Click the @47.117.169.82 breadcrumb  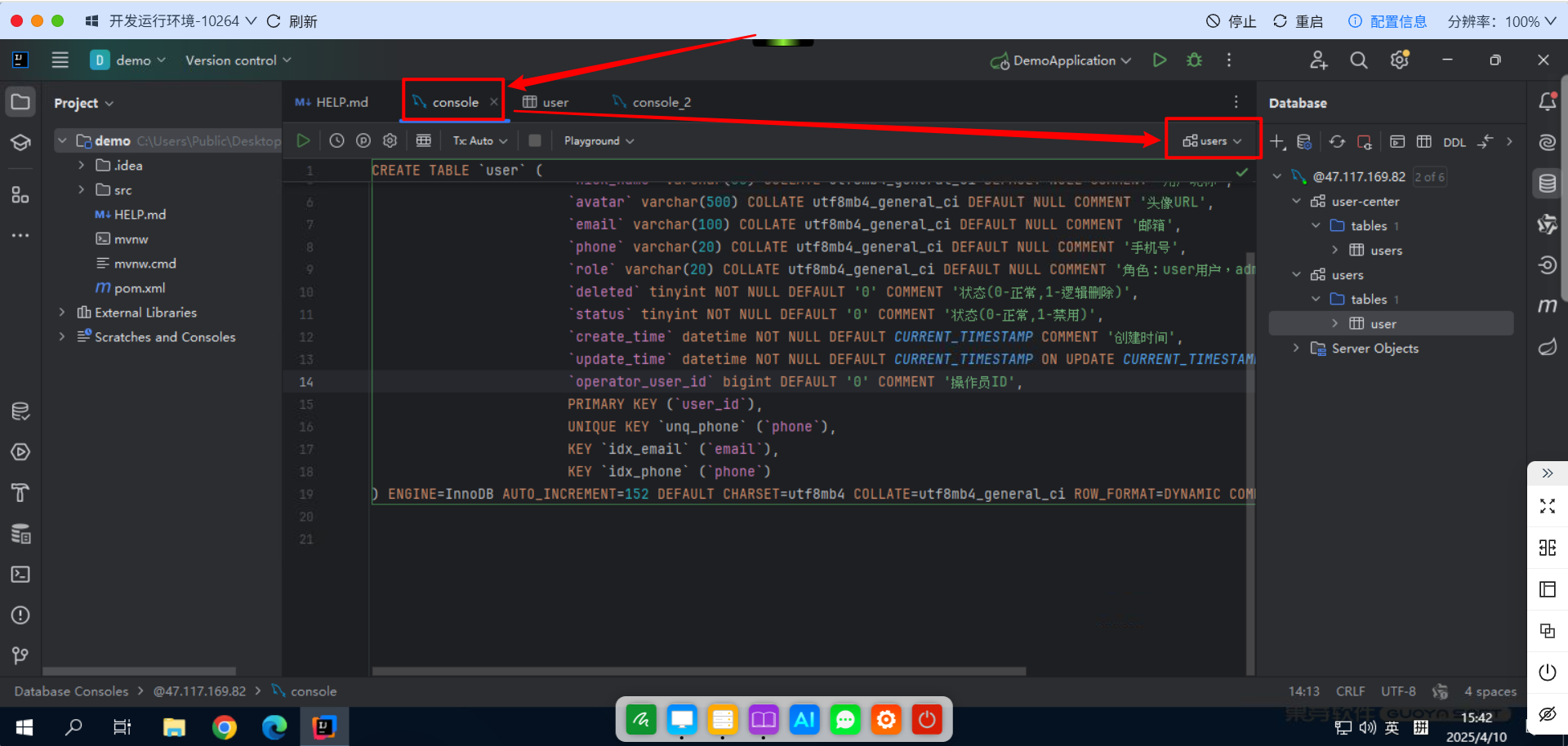coord(200,691)
